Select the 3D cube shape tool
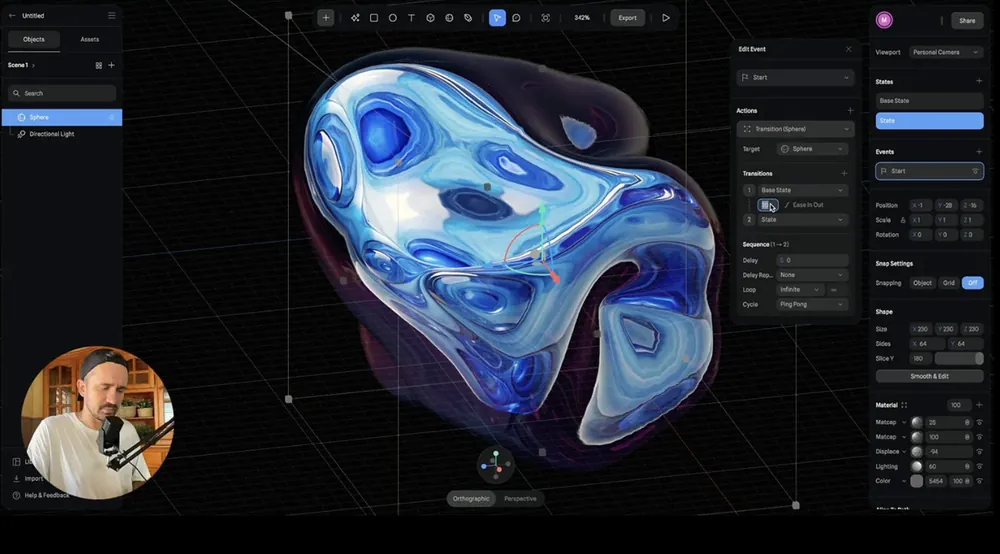Screen dimensions: 1000x554 coord(430,18)
